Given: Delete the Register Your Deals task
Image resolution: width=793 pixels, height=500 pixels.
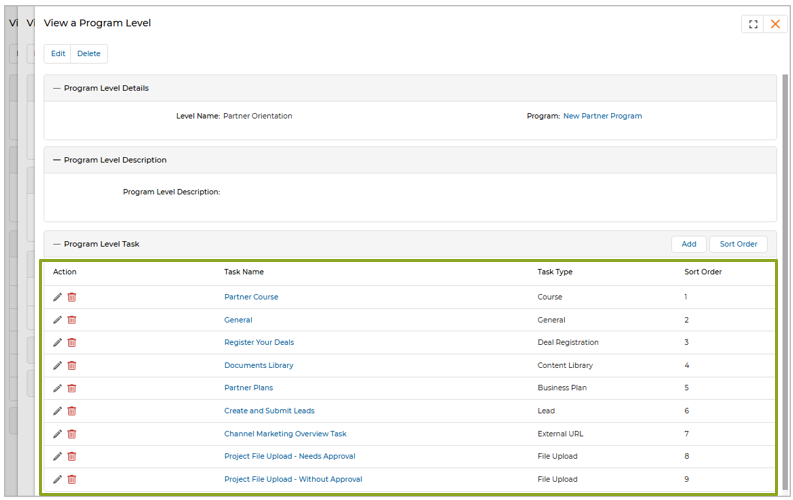Looking at the screenshot, I should [72, 343].
